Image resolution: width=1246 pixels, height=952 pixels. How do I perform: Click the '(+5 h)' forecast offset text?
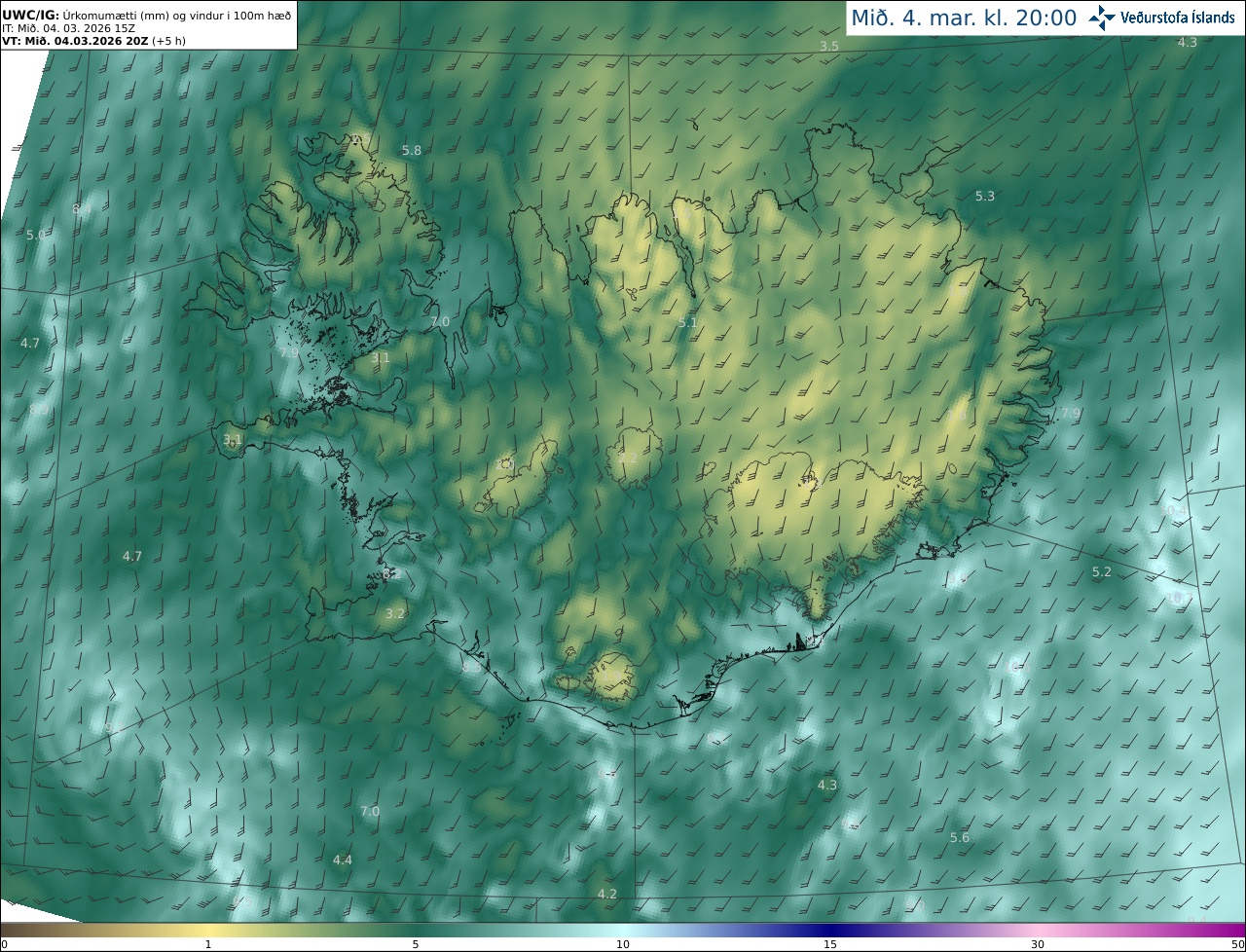(x=169, y=41)
